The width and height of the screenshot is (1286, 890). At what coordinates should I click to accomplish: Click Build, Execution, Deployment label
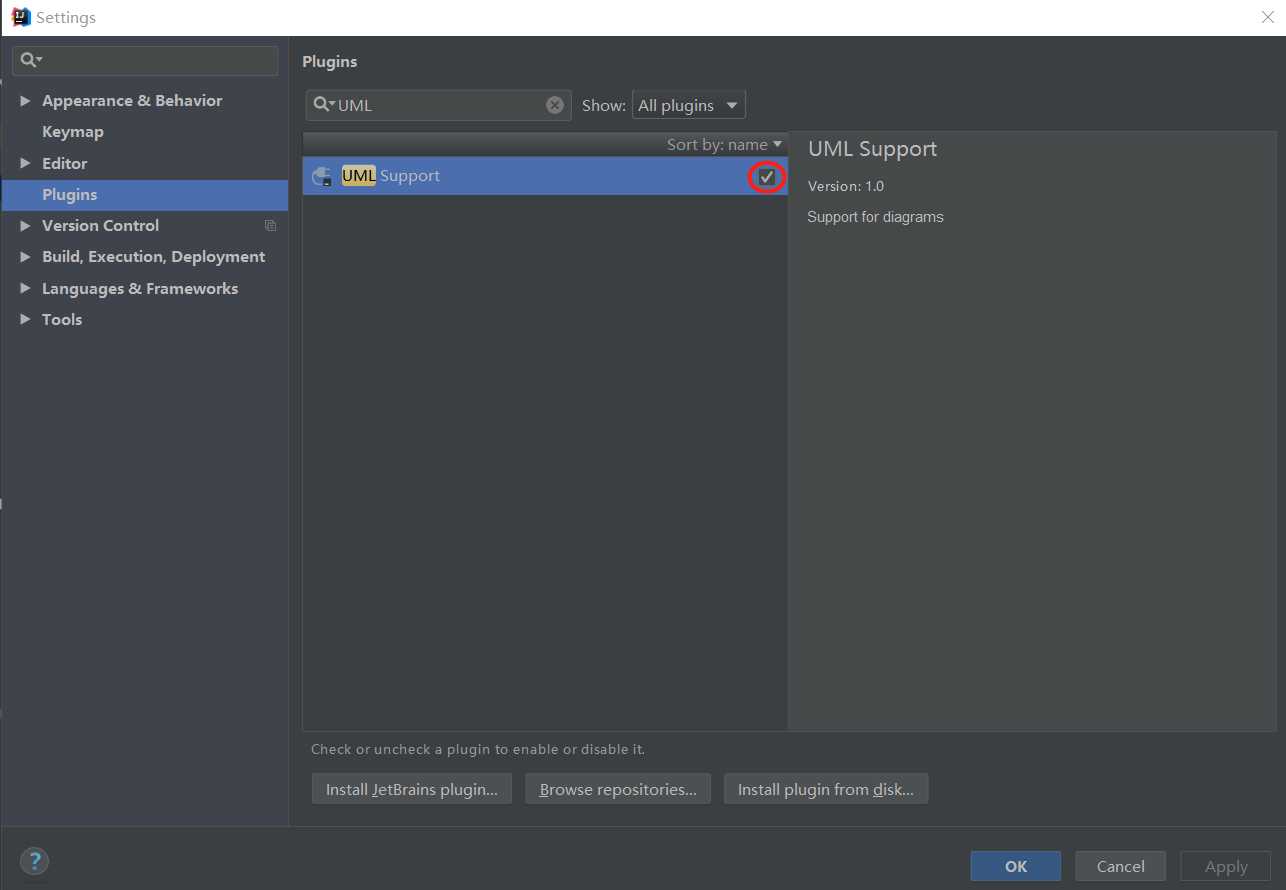[x=154, y=257]
